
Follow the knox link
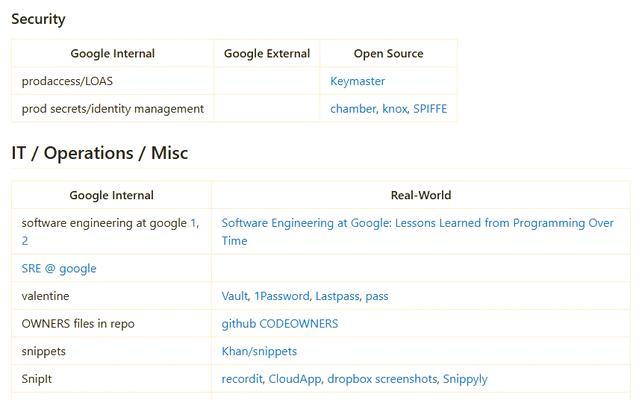tap(394, 109)
